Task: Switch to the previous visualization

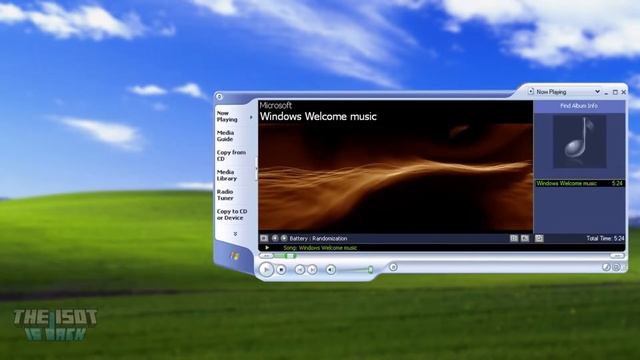Action: pos(275,238)
